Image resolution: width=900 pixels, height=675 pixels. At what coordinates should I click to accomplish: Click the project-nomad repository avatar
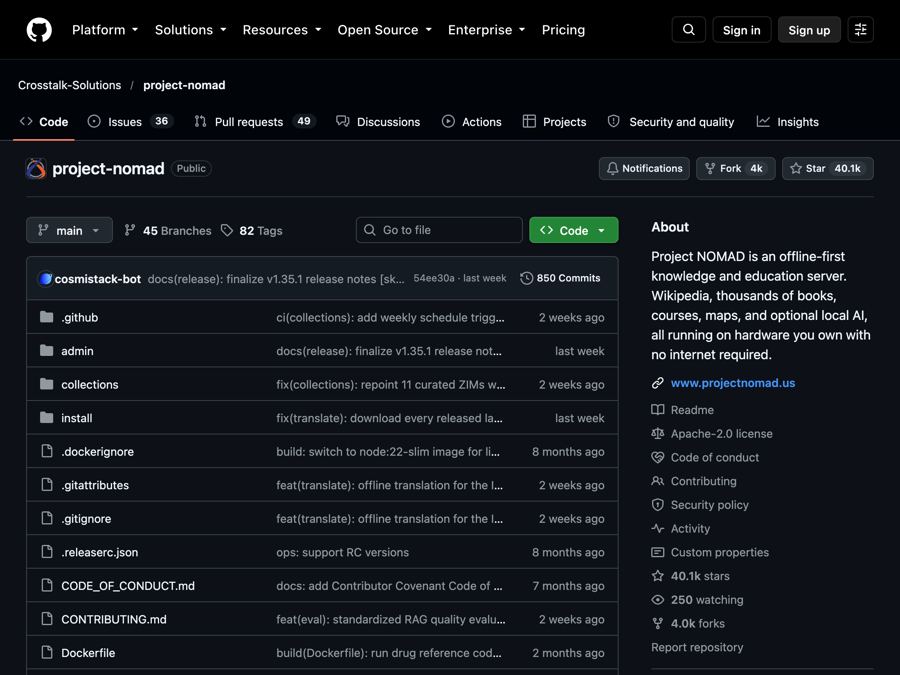[x=36, y=169]
